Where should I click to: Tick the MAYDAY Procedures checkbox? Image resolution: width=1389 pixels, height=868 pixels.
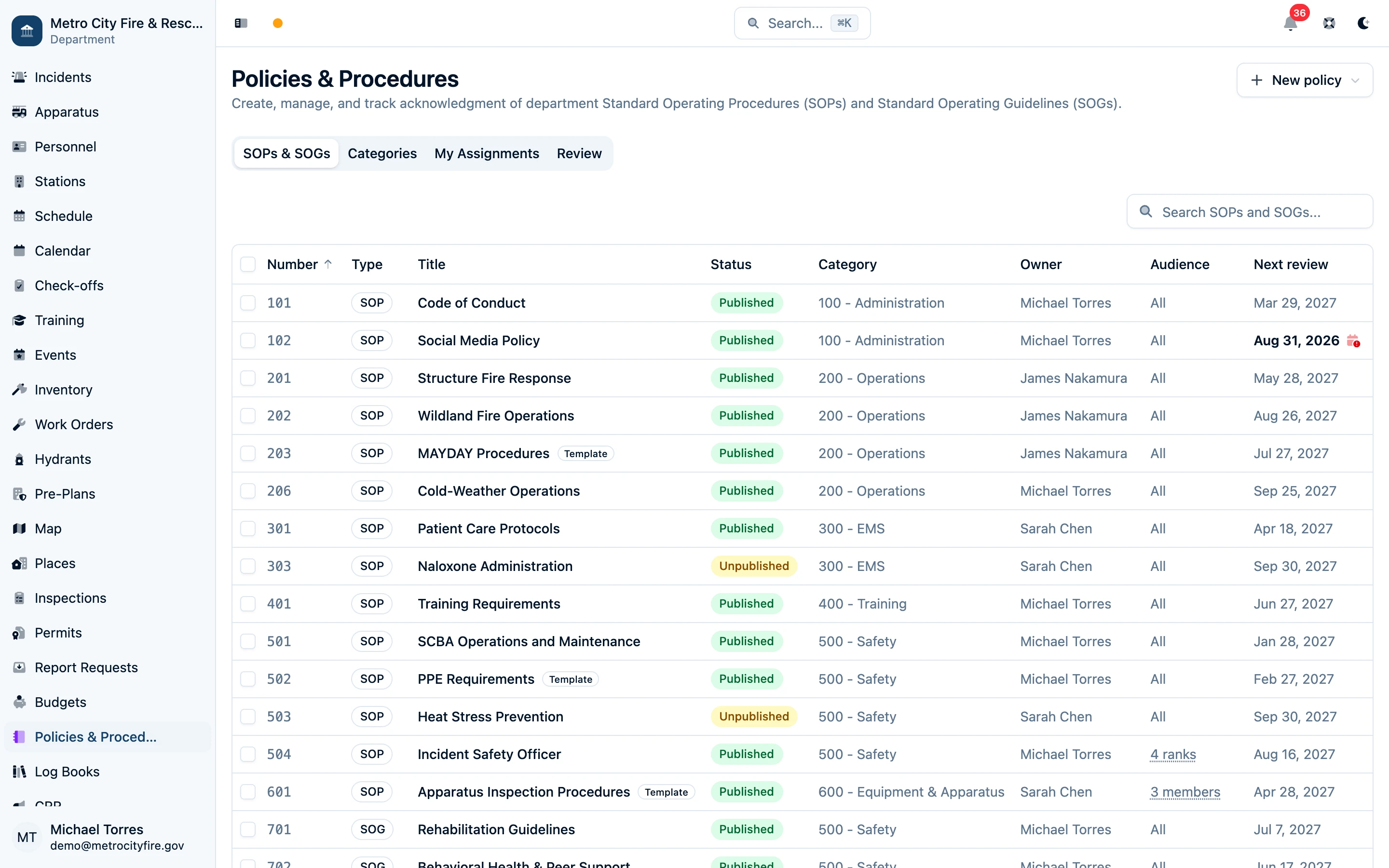point(248,453)
